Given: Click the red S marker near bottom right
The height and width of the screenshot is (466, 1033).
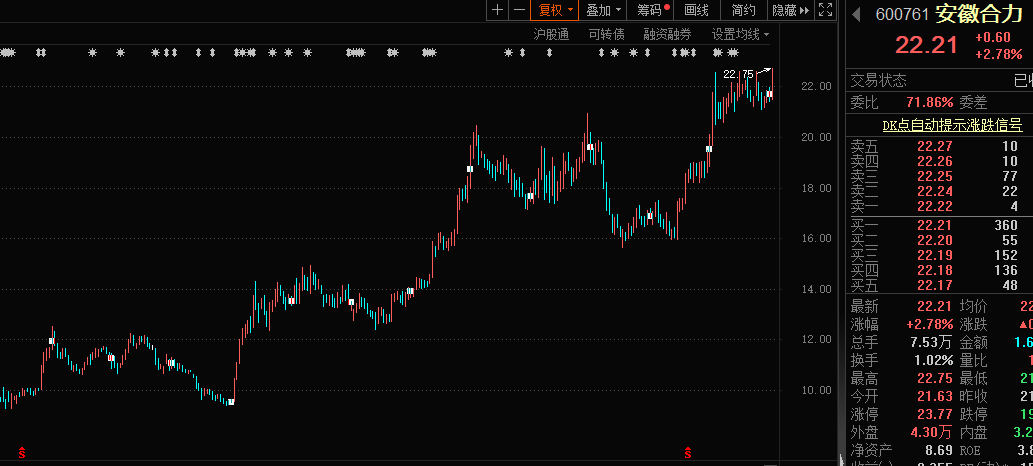Looking at the screenshot, I should click(688, 454).
